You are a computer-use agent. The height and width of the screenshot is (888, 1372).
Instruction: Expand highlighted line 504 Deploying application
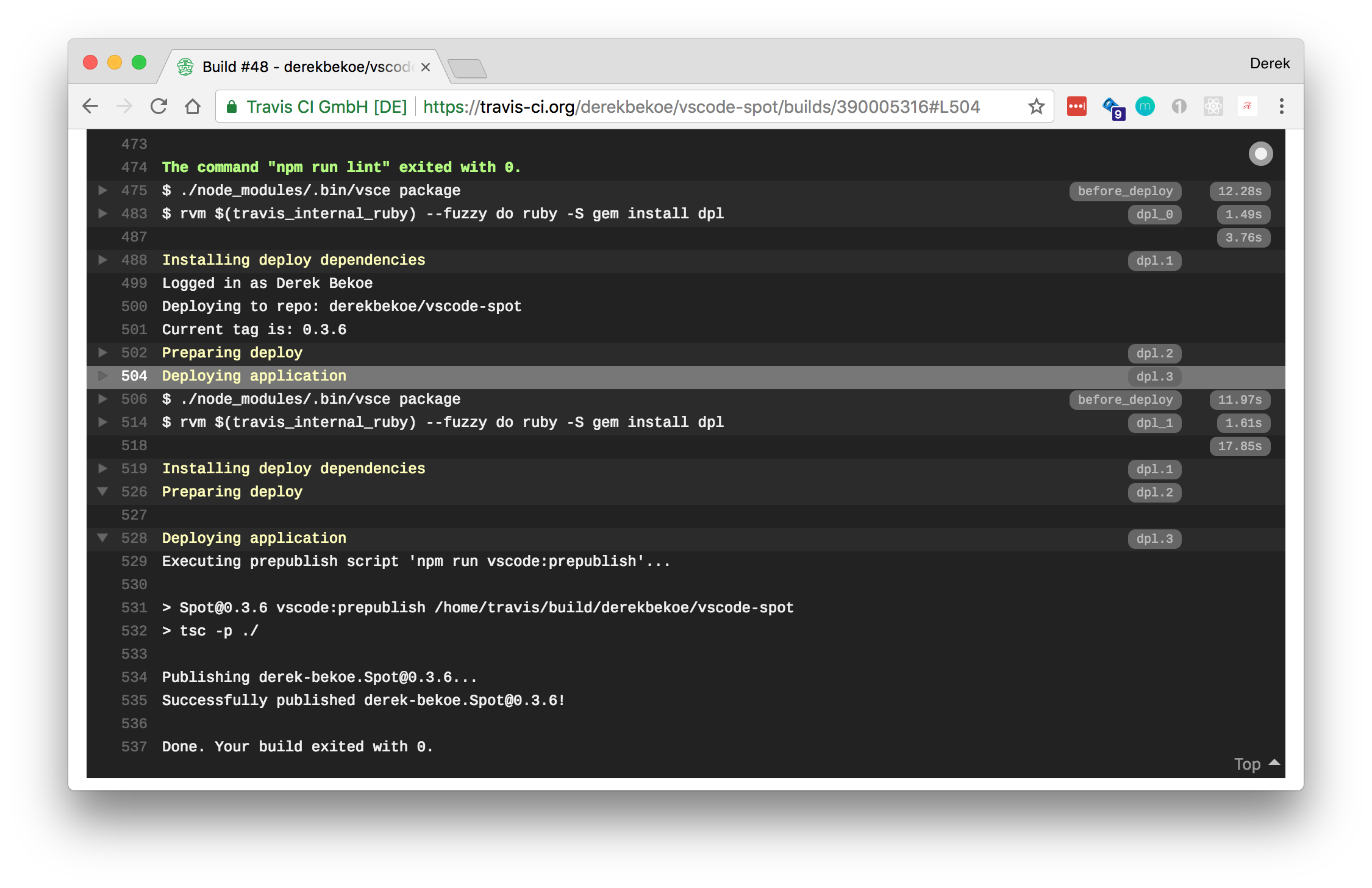pos(103,376)
